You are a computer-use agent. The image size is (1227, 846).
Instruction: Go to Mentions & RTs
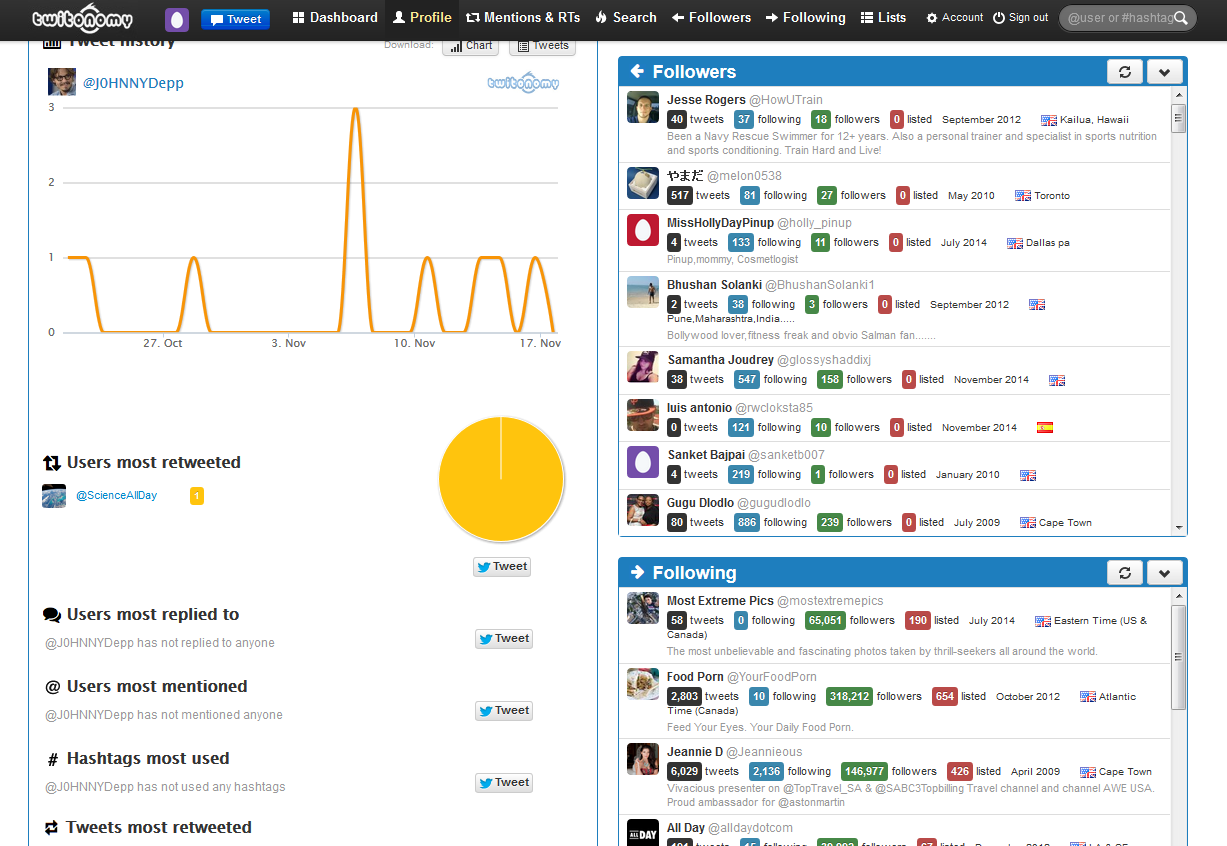(x=523, y=18)
